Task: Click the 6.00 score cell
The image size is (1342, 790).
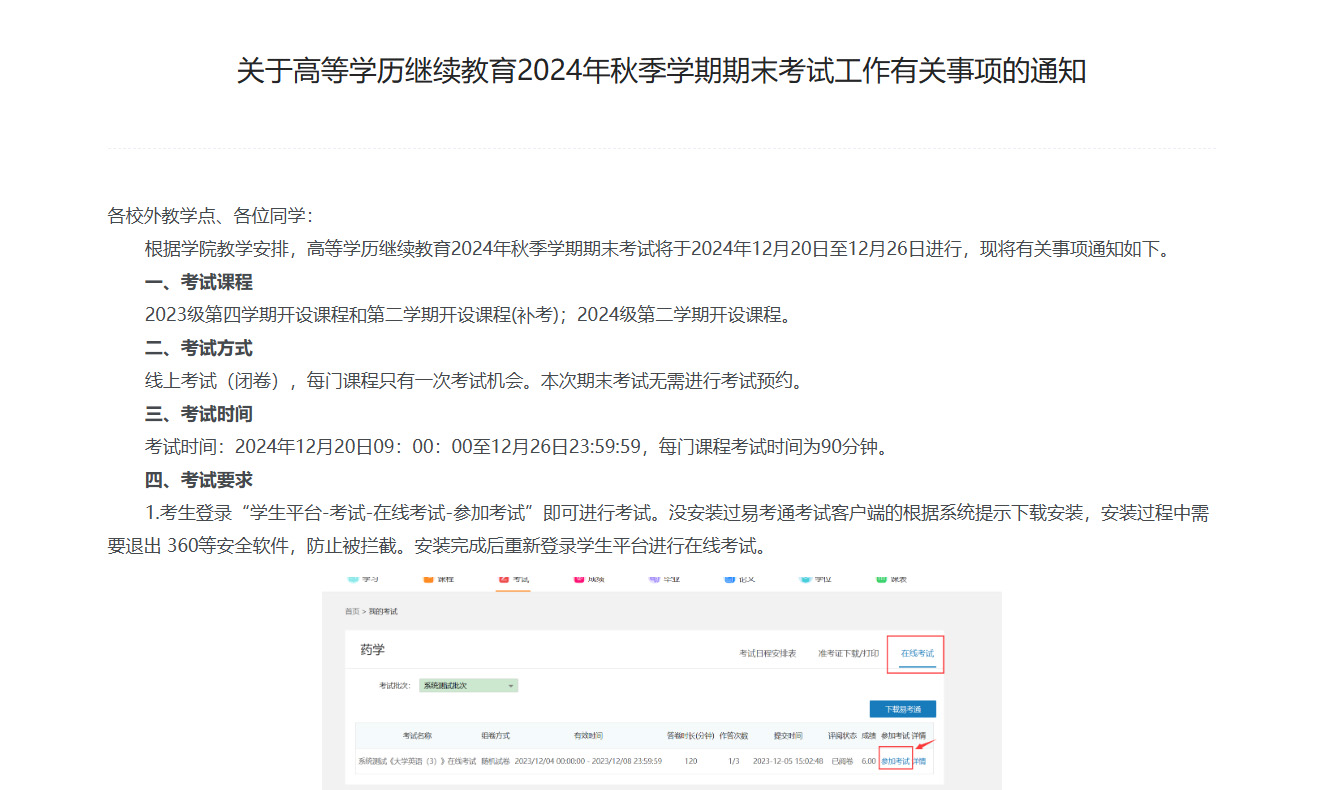Action: tap(868, 761)
